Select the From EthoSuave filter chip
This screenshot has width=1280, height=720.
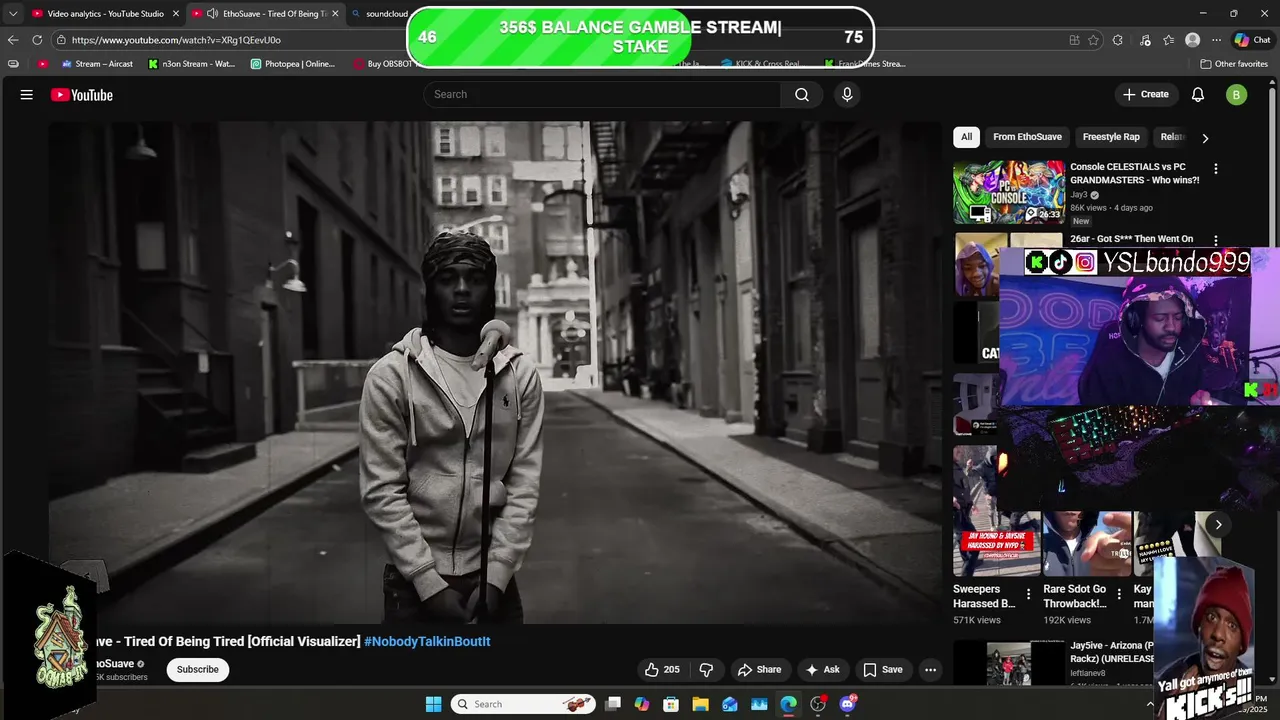click(1027, 137)
